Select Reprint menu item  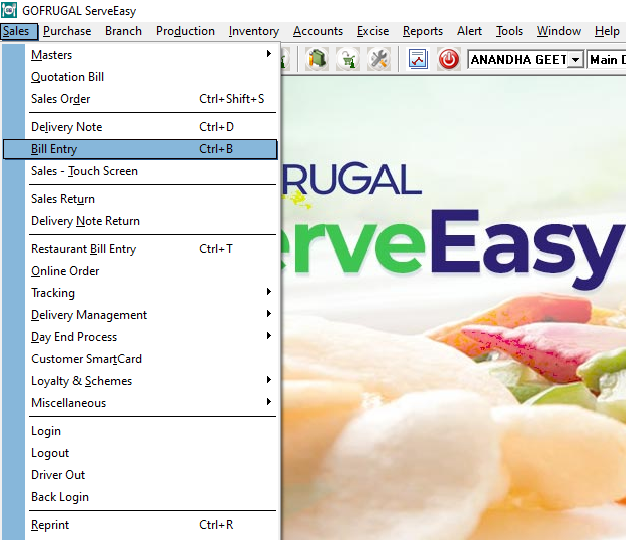point(139,524)
